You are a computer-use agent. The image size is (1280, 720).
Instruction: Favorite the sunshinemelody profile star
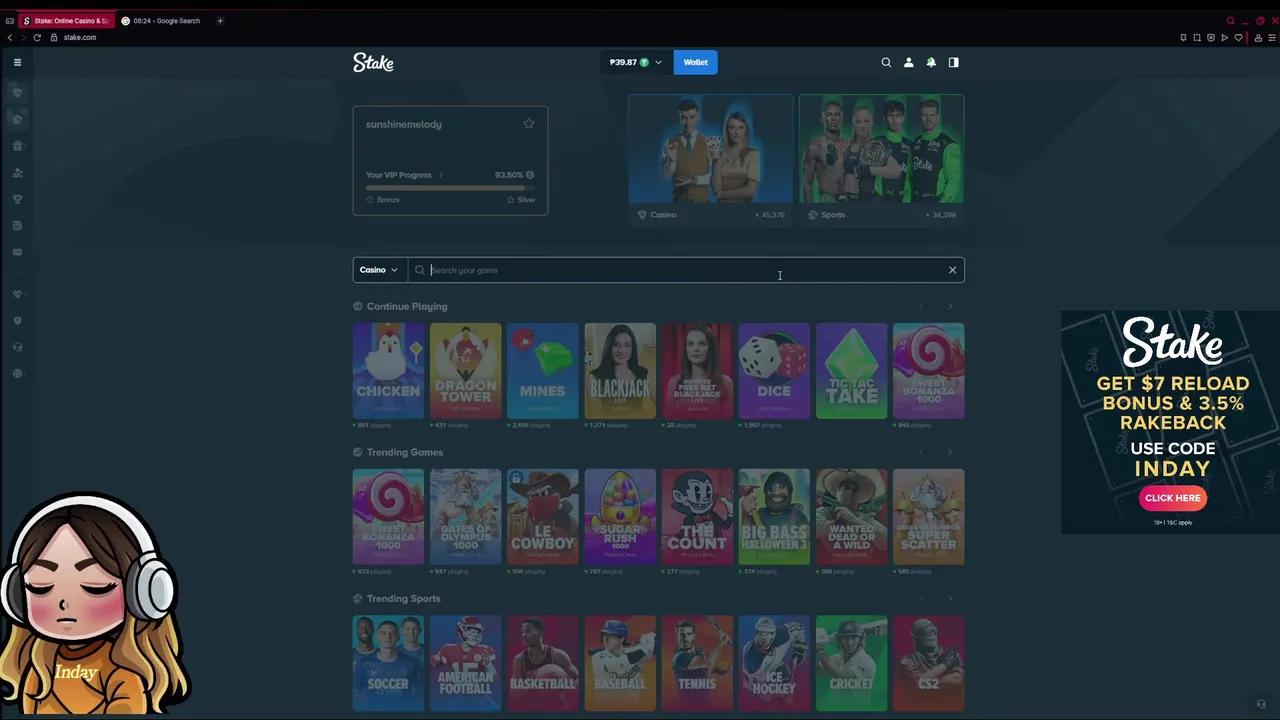(529, 124)
